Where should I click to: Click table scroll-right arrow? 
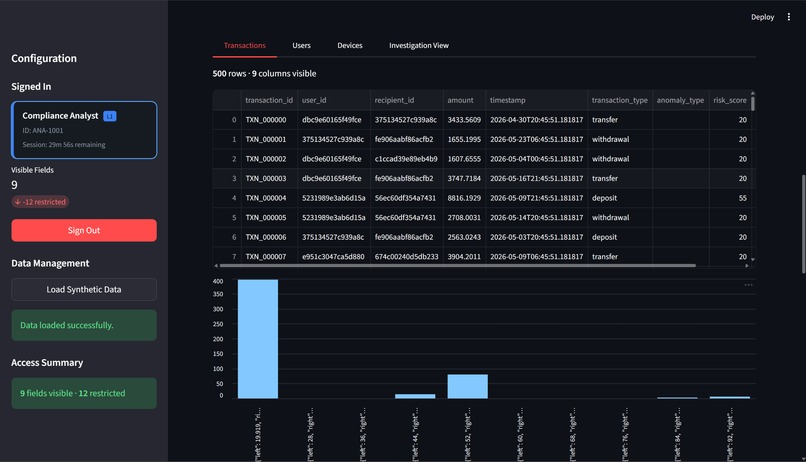pos(746,266)
